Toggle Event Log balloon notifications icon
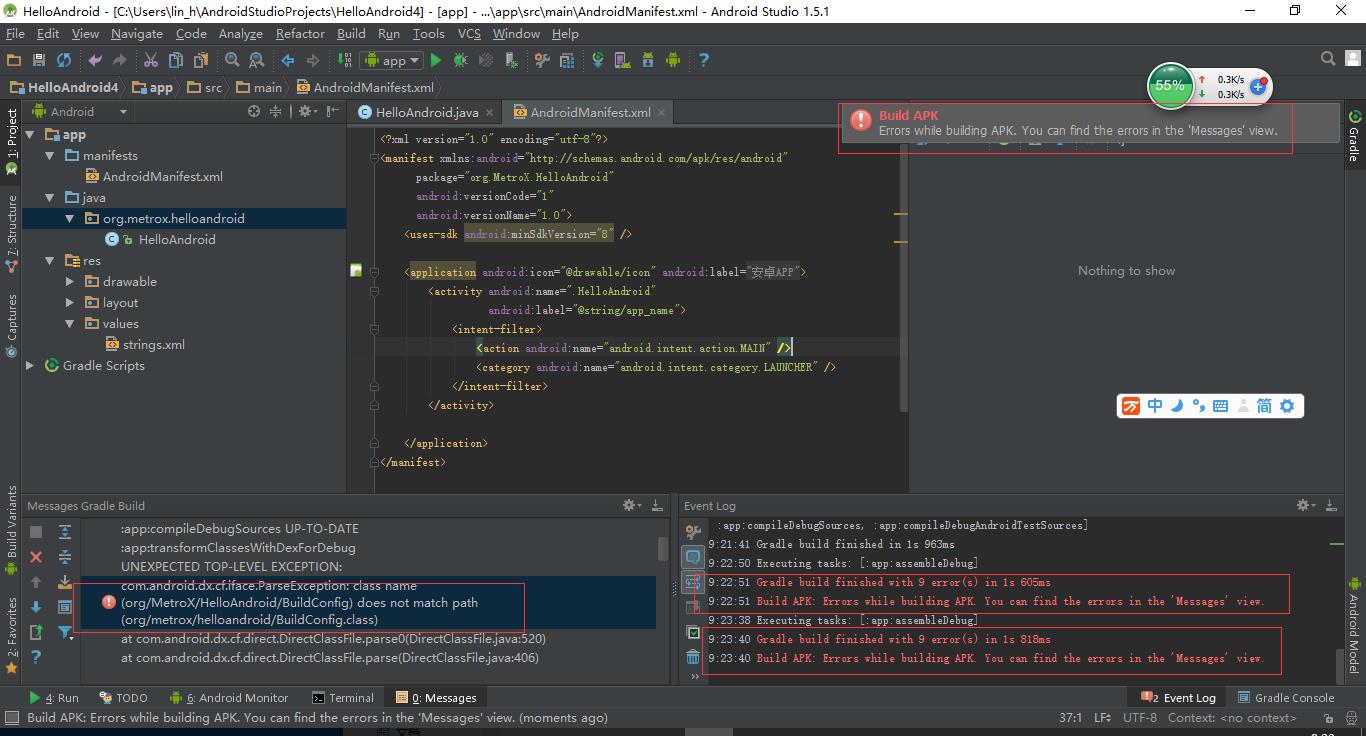 tap(693, 557)
